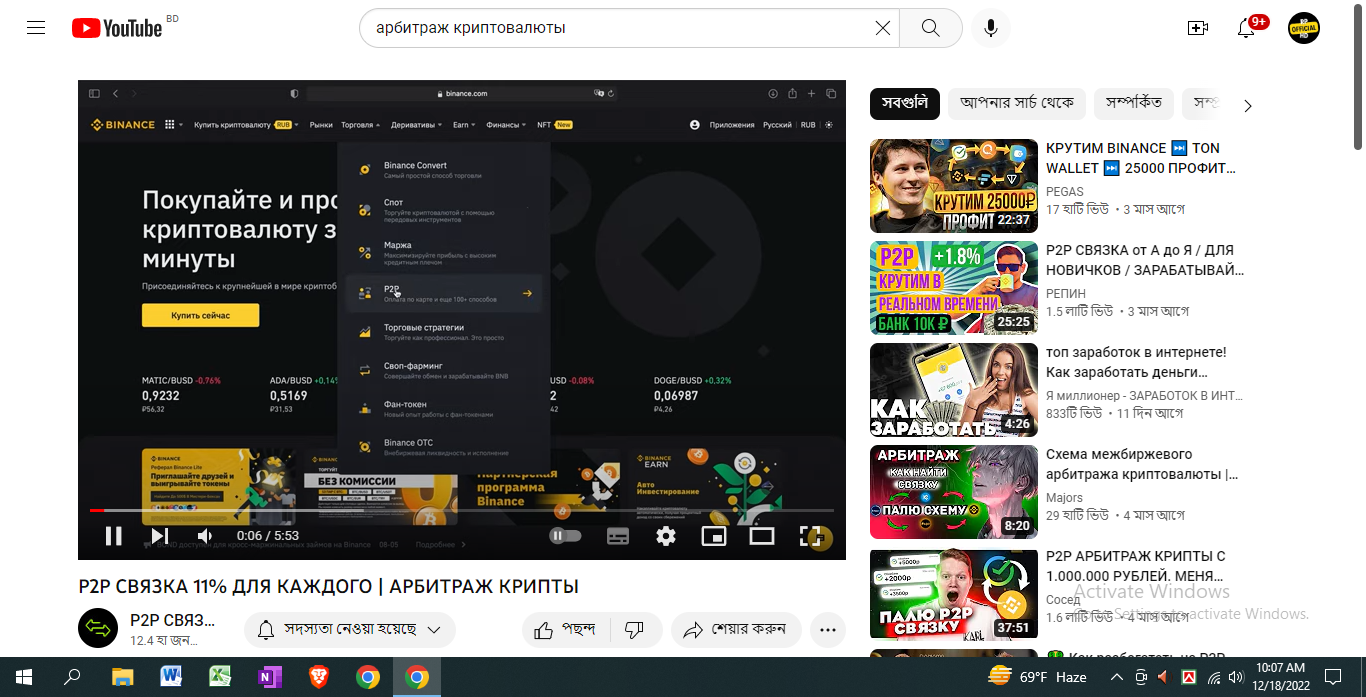Go to YouTube home via logo

(118, 28)
